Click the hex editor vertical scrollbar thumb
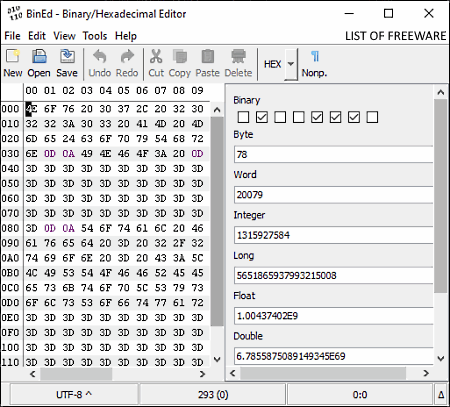 pyautogui.click(x=217, y=221)
